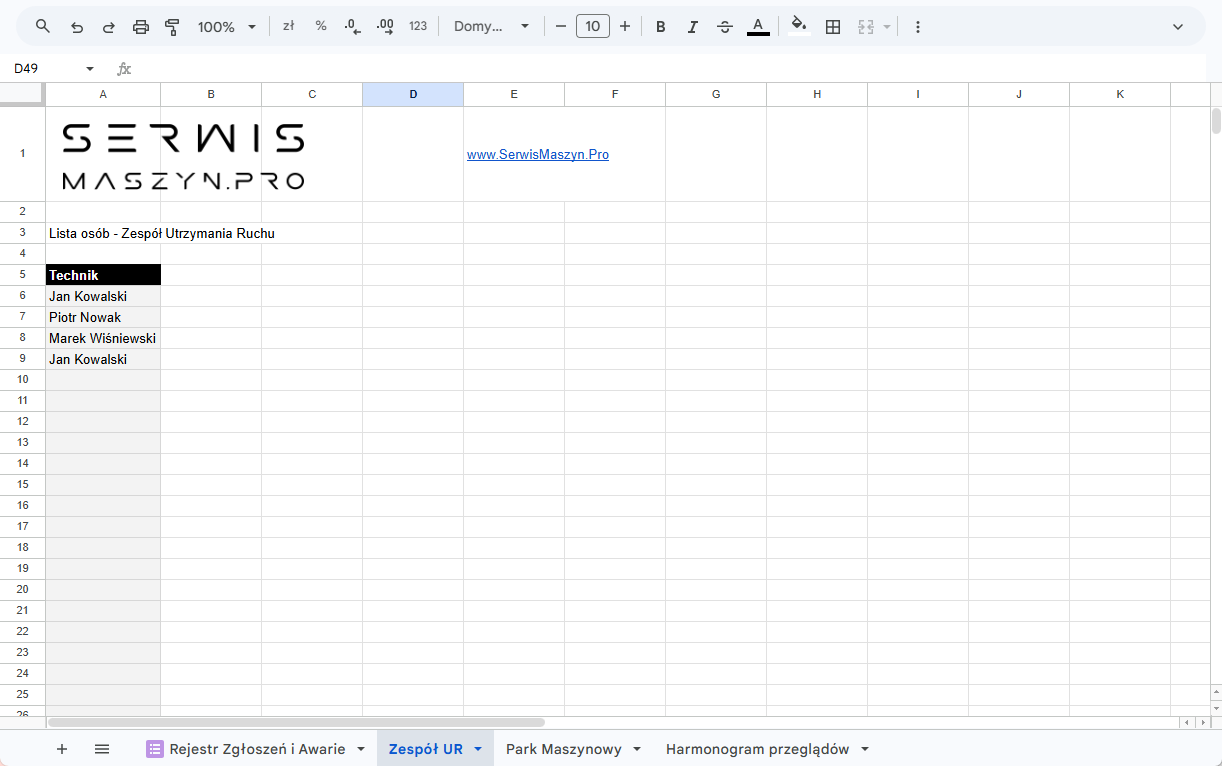
Task: Expand the Zespół UR tab menu arrow
Action: pos(478,749)
